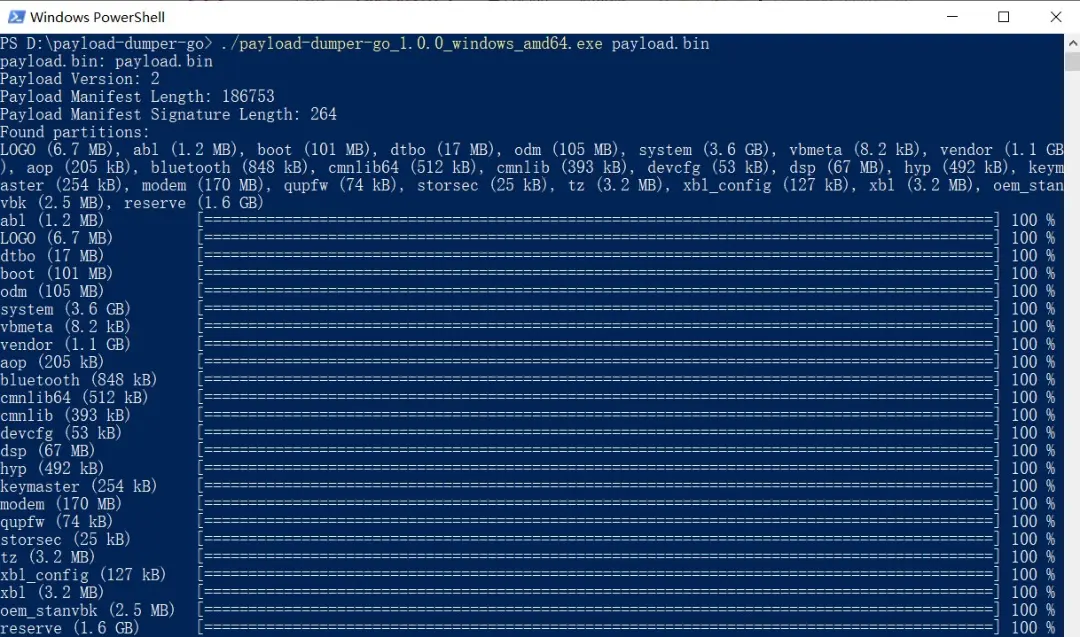
Task: Click the command line with payload.bin
Action: [x=355, y=43]
